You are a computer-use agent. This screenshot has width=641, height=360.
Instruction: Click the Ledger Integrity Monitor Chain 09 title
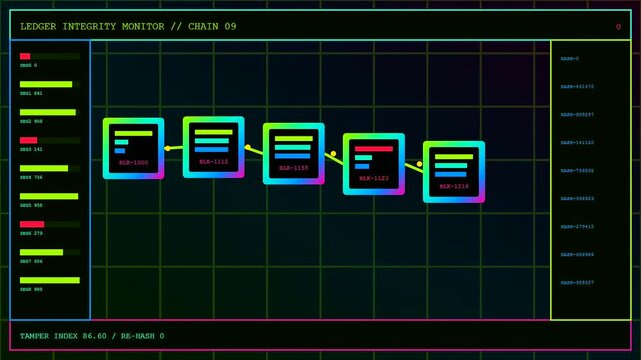[128, 27]
